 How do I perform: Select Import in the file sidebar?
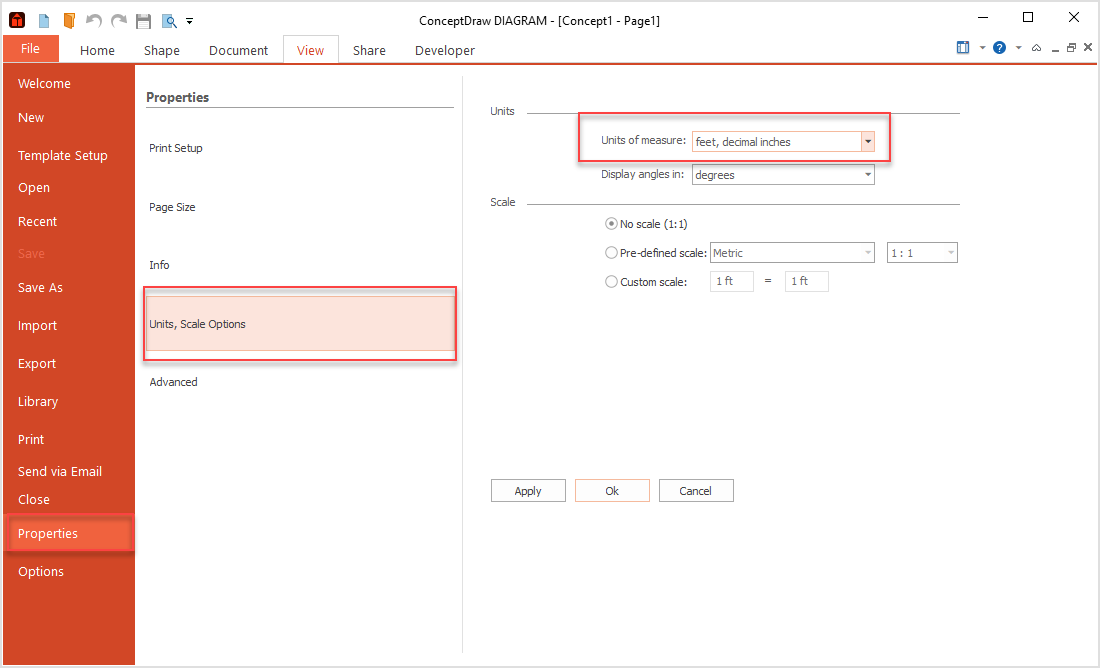[37, 325]
